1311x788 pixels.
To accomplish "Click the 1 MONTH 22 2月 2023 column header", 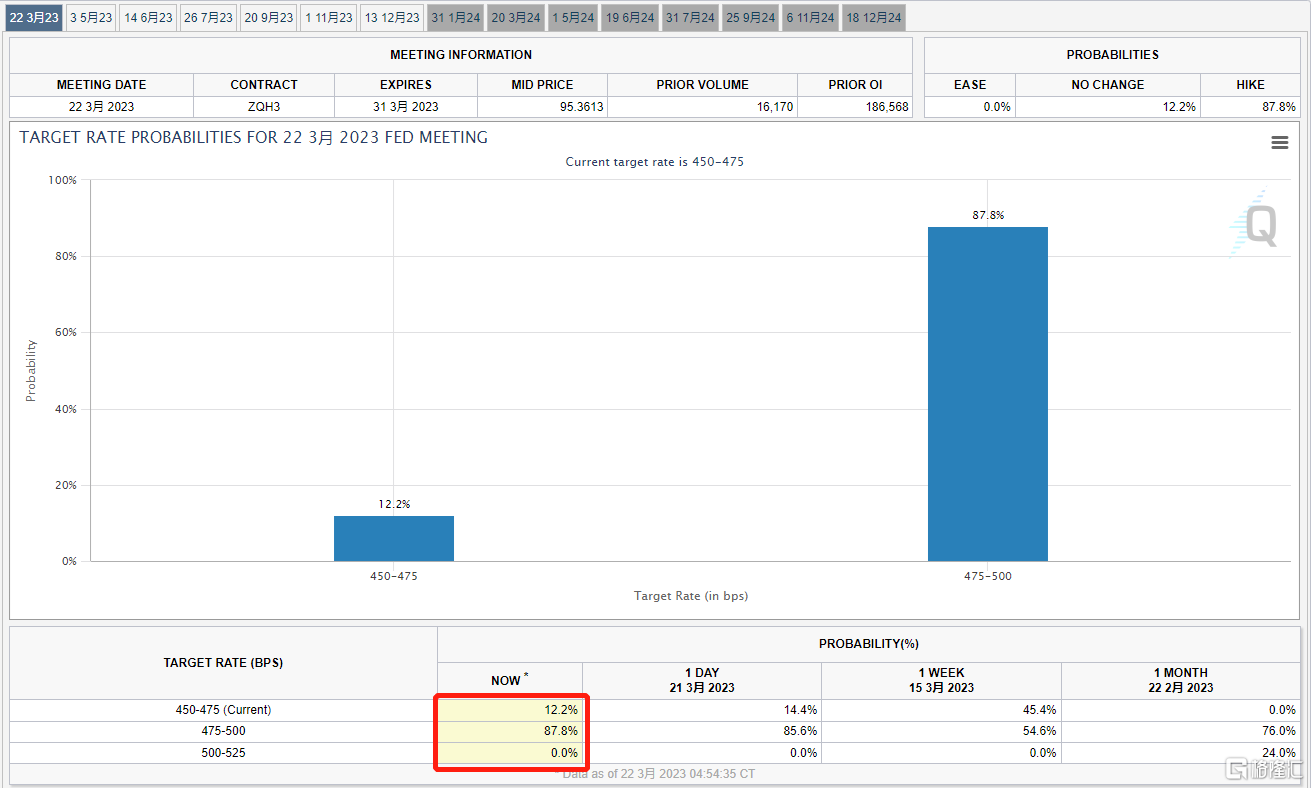I will [1181, 680].
